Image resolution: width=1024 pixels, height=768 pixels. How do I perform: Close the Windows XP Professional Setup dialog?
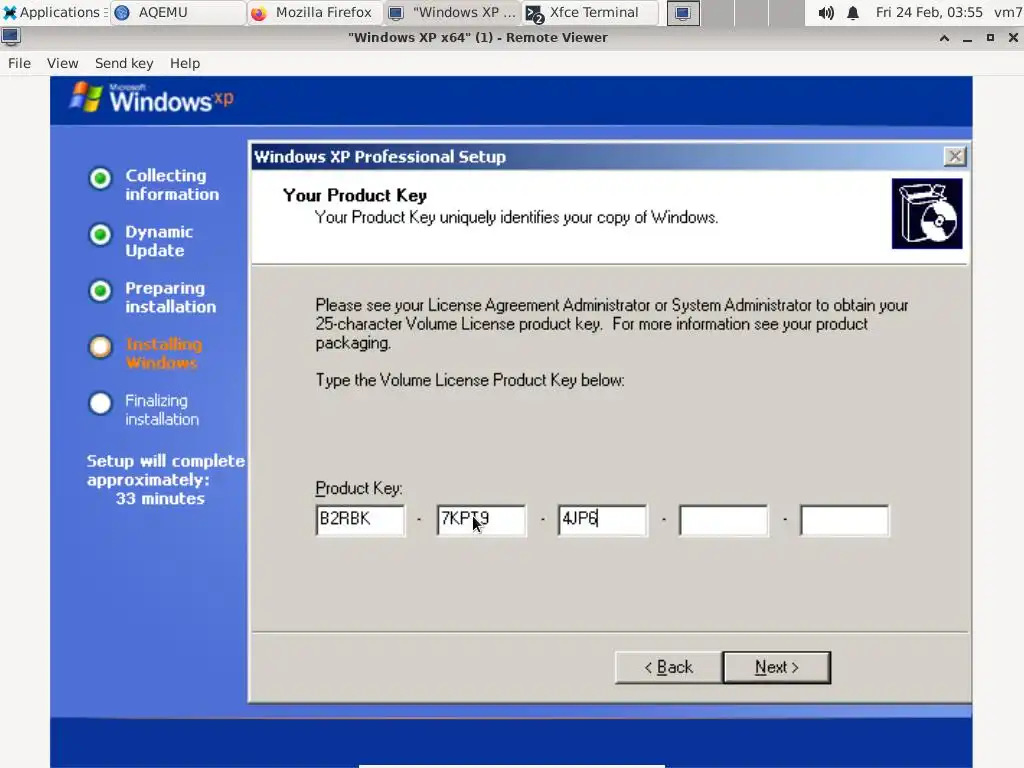coord(955,156)
